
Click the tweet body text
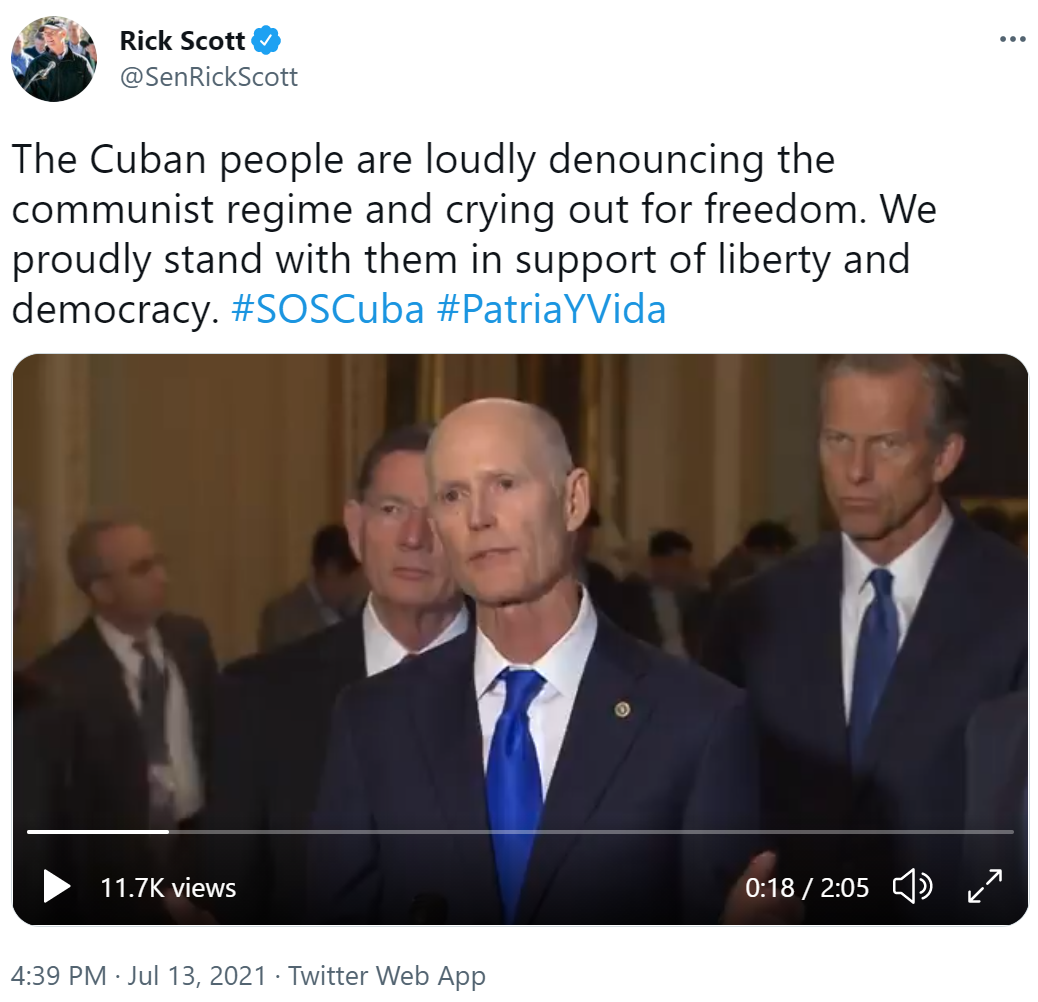tap(474, 234)
